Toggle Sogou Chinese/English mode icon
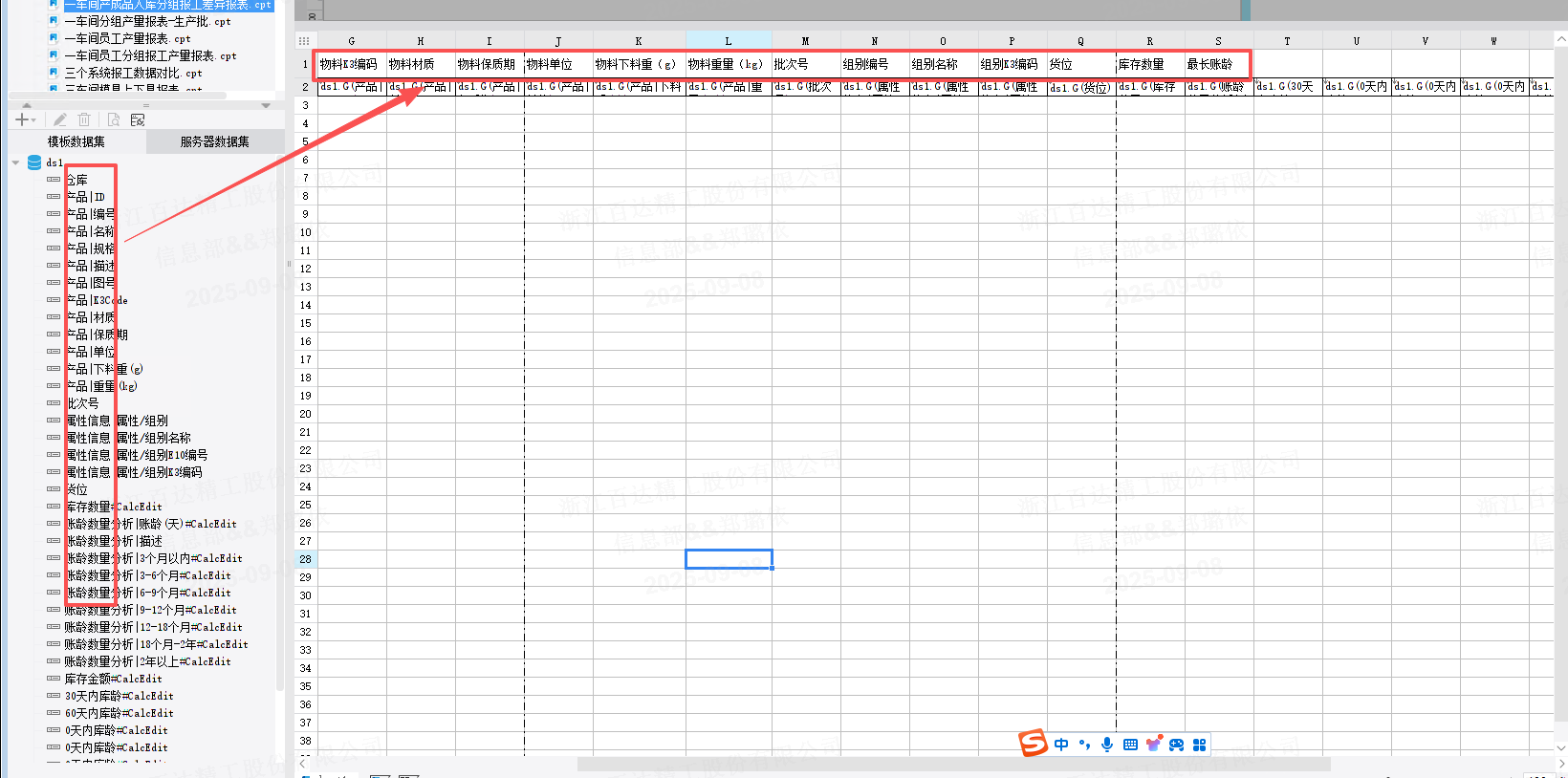Screen dimensions: 1568x778 (x=1061, y=745)
